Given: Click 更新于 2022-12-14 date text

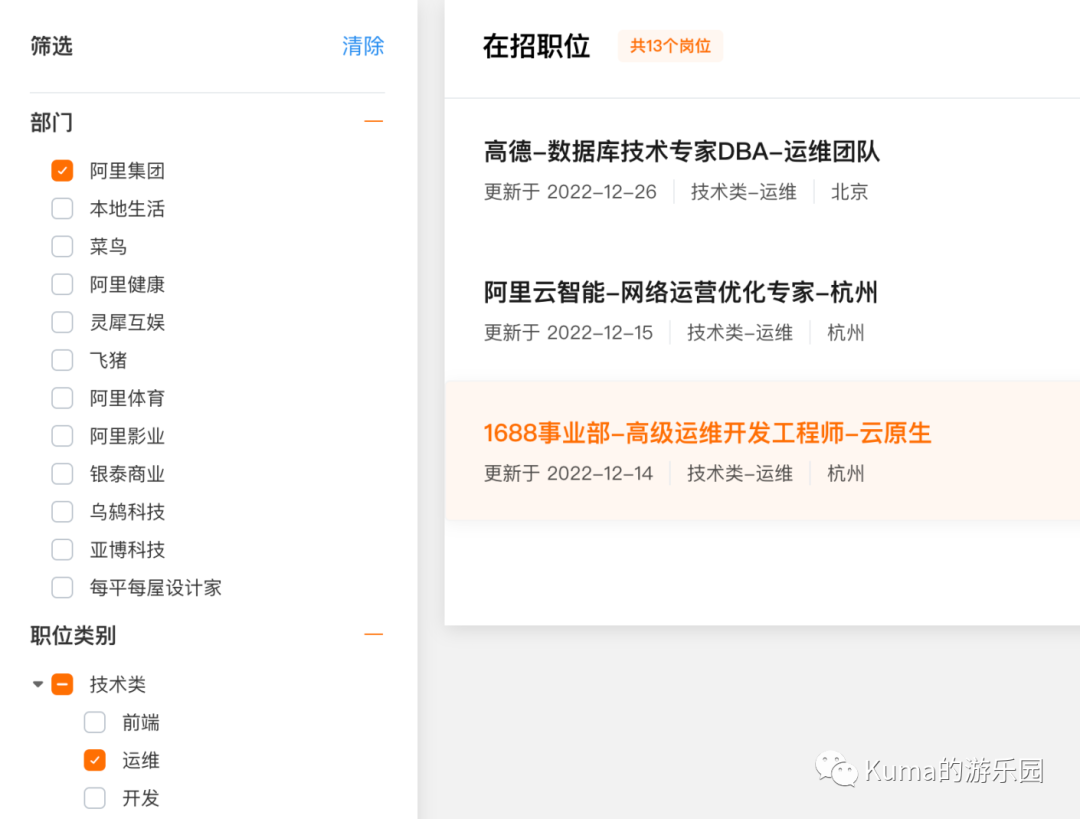Looking at the screenshot, I should click(x=568, y=474).
